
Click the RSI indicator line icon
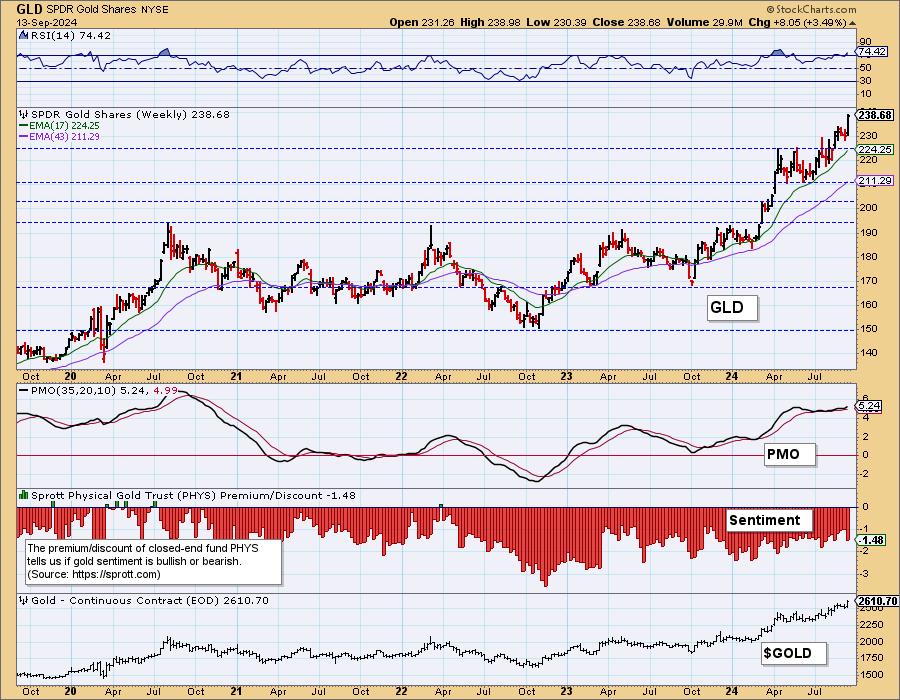(x=24, y=35)
